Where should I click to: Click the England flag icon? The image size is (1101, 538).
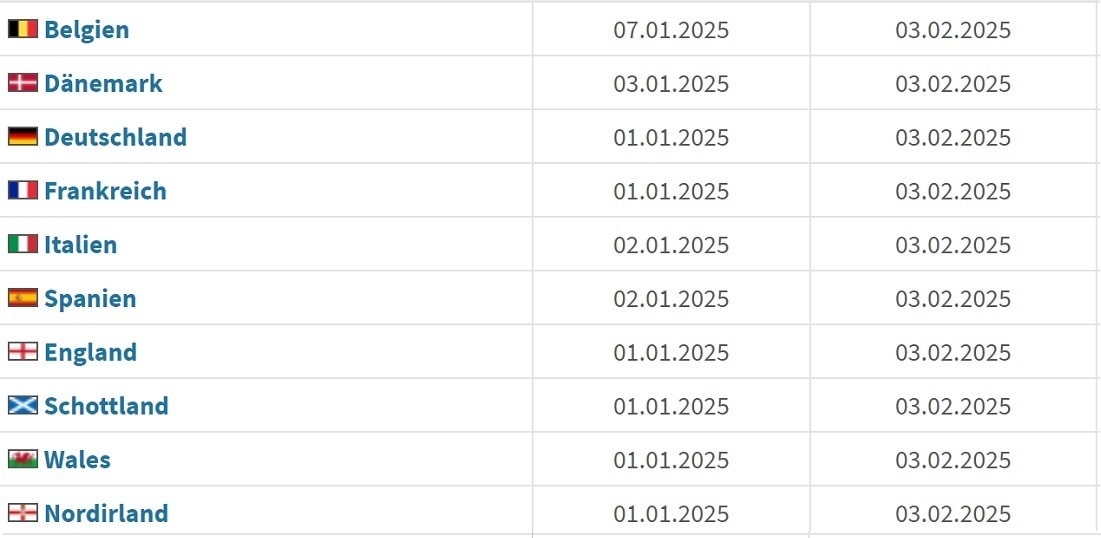tap(22, 351)
